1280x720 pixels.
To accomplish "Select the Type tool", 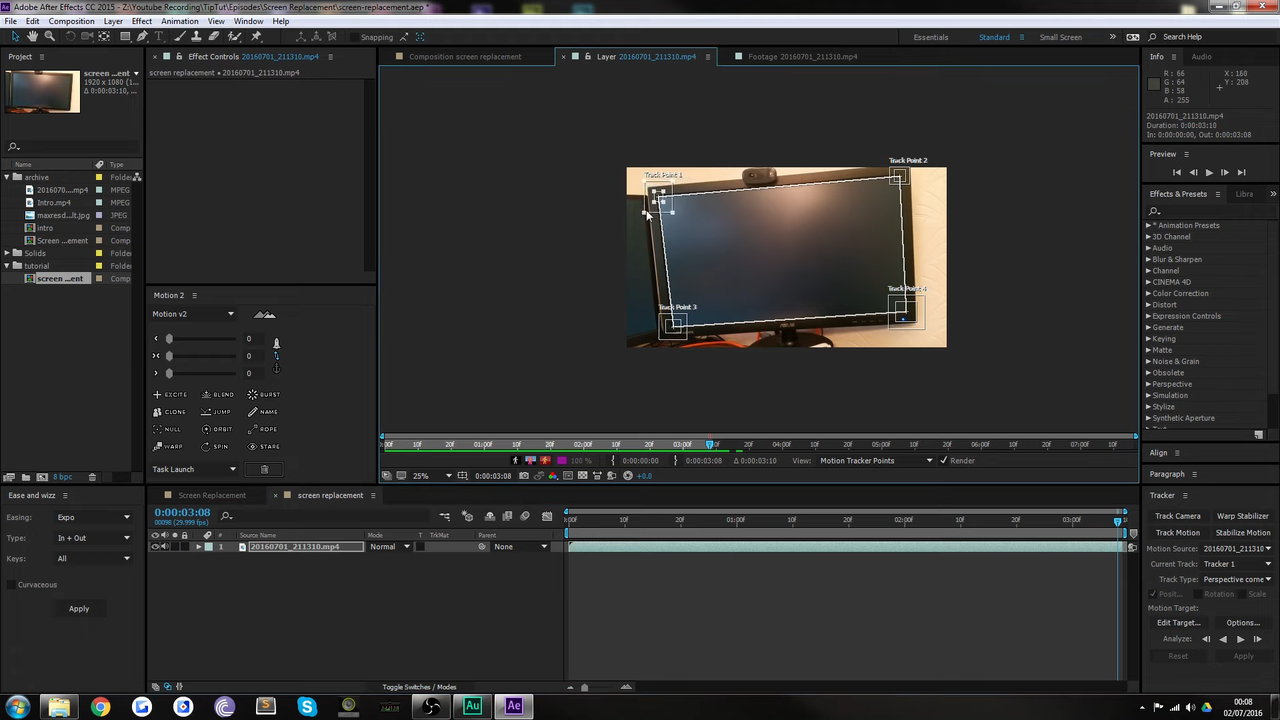I will coord(158,36).
